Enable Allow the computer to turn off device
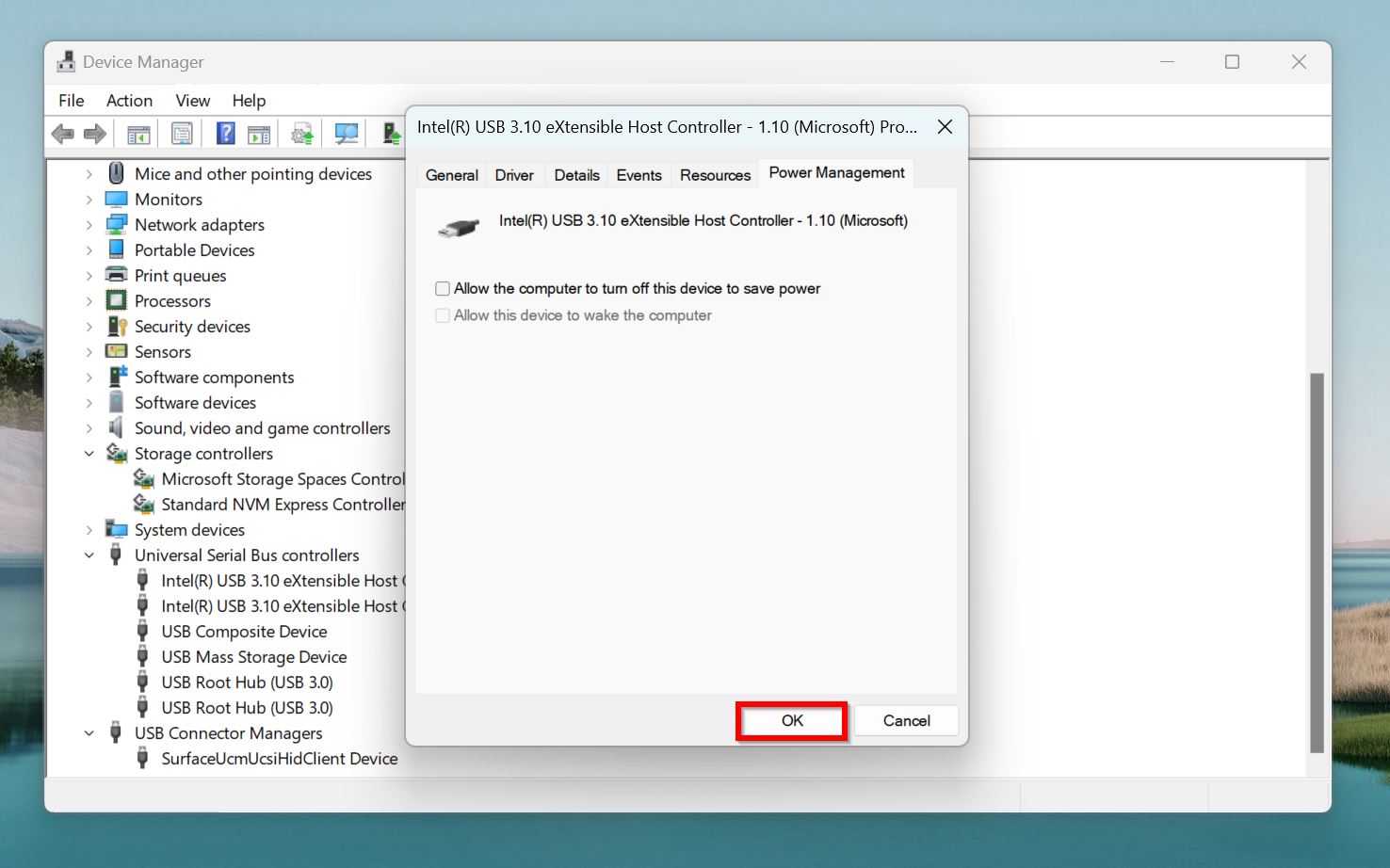1390x868 pixels. (443, 289)
